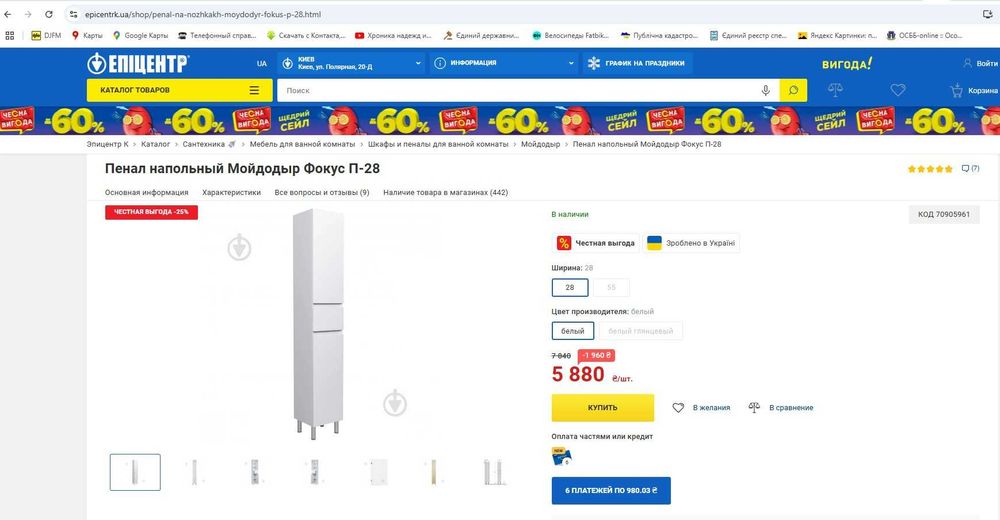Select width option 28

pos(570,287)
